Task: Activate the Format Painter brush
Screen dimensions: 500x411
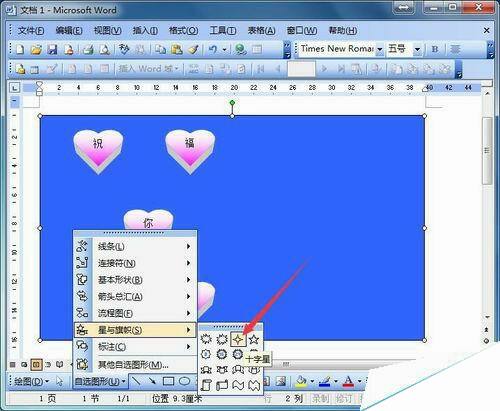Action: point(193,49)
